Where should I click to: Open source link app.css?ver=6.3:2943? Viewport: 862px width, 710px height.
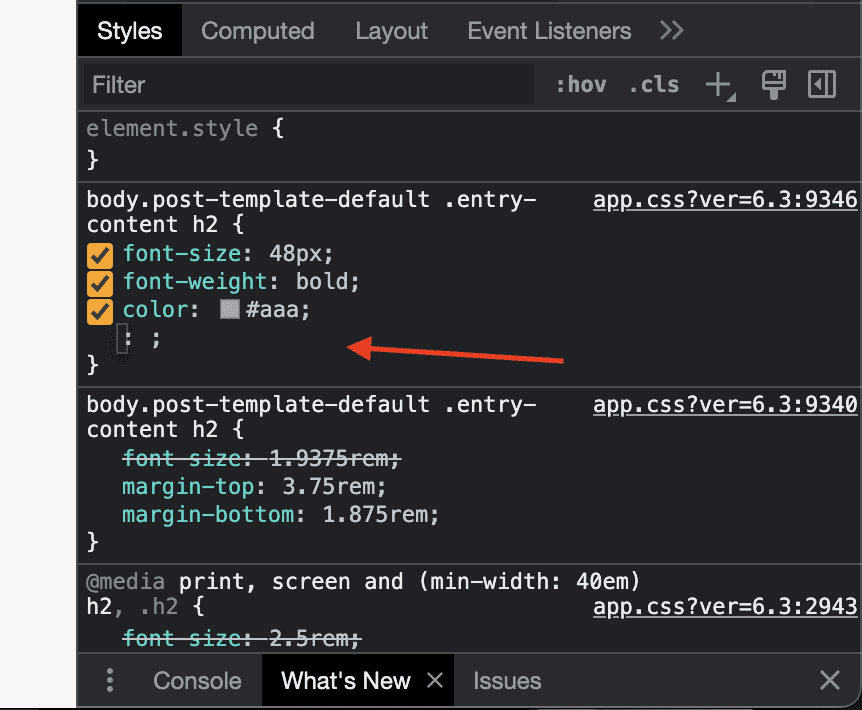(725, 606)
